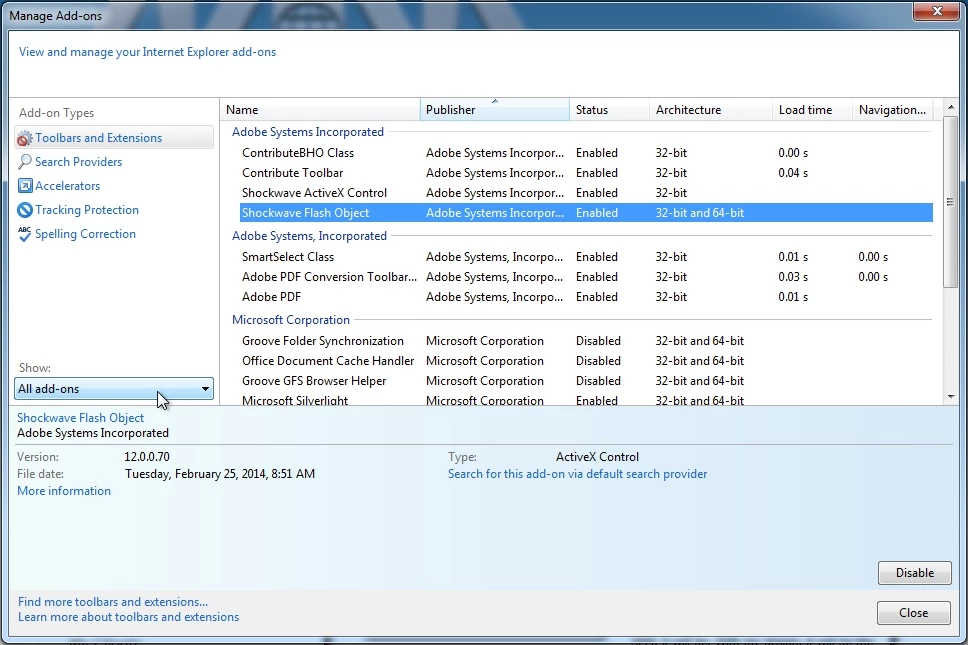Click the Microsoft Corporation group header
Screen dimensions: 968x645
291,320
